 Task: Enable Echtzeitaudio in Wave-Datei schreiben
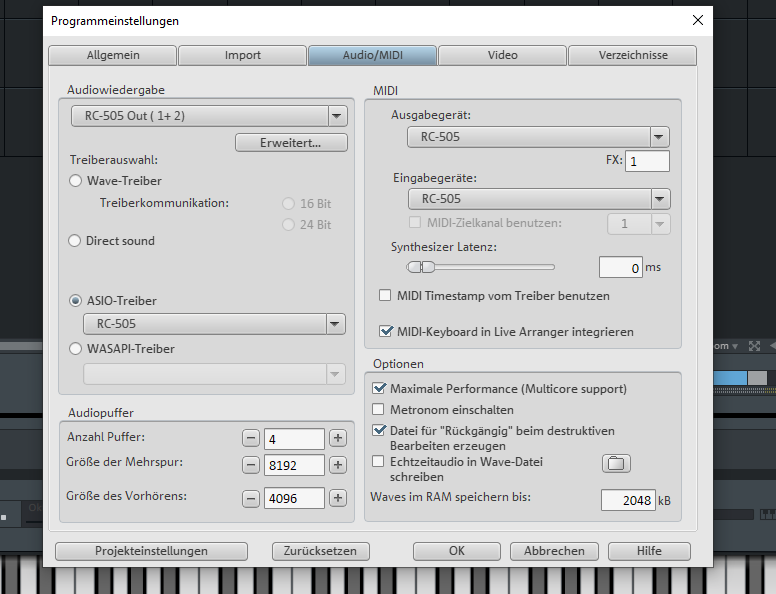tap(378, 461)
